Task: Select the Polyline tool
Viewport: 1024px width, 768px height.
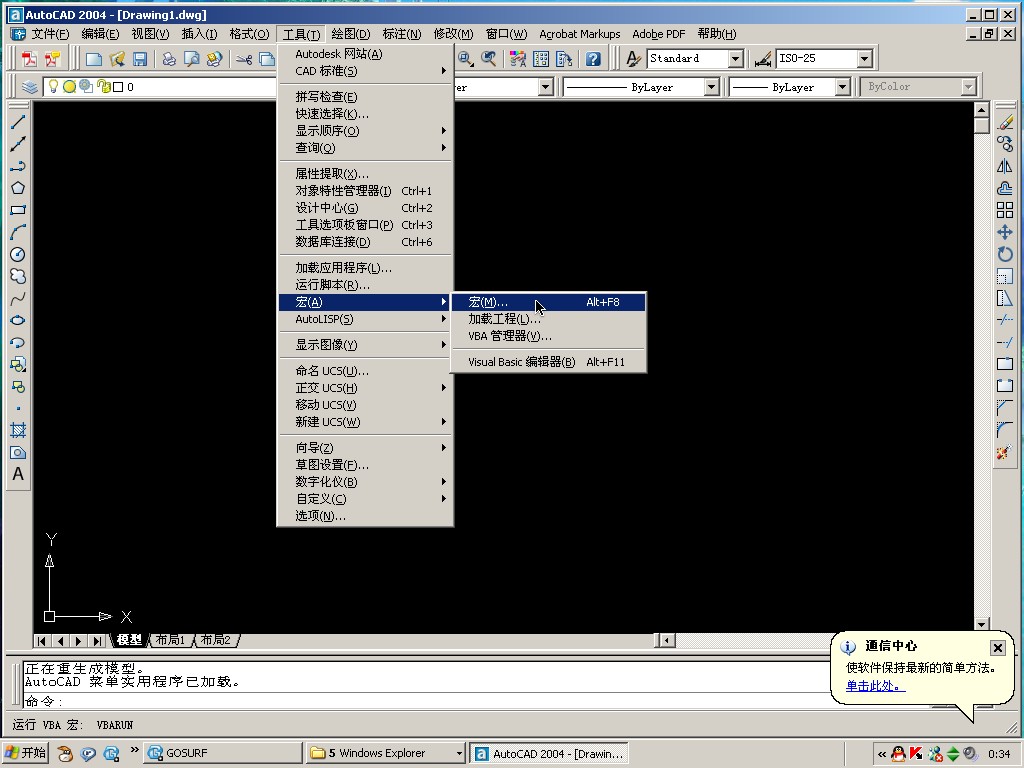Action: point(18,166)
